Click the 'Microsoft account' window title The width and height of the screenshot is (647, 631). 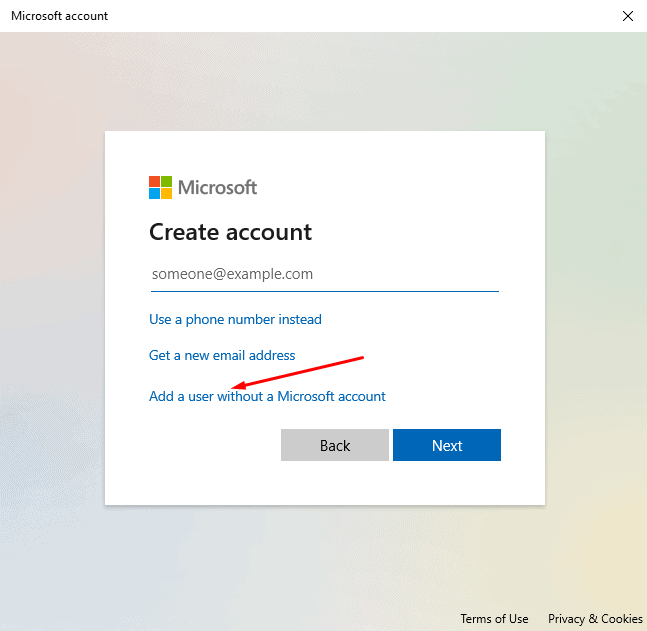point(59,16)
